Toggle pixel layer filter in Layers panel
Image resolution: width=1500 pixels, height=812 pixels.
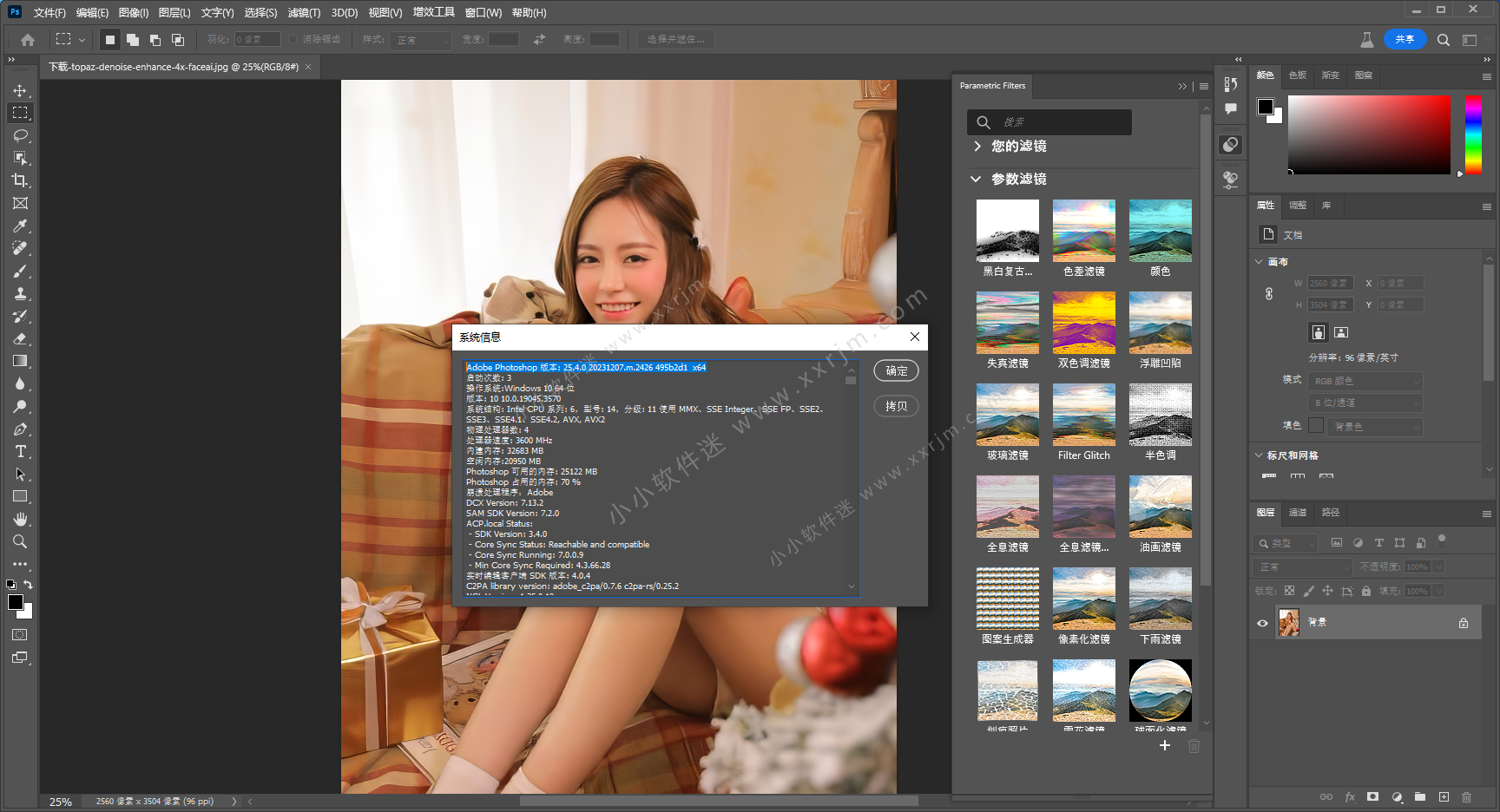tap(1336, 542)
